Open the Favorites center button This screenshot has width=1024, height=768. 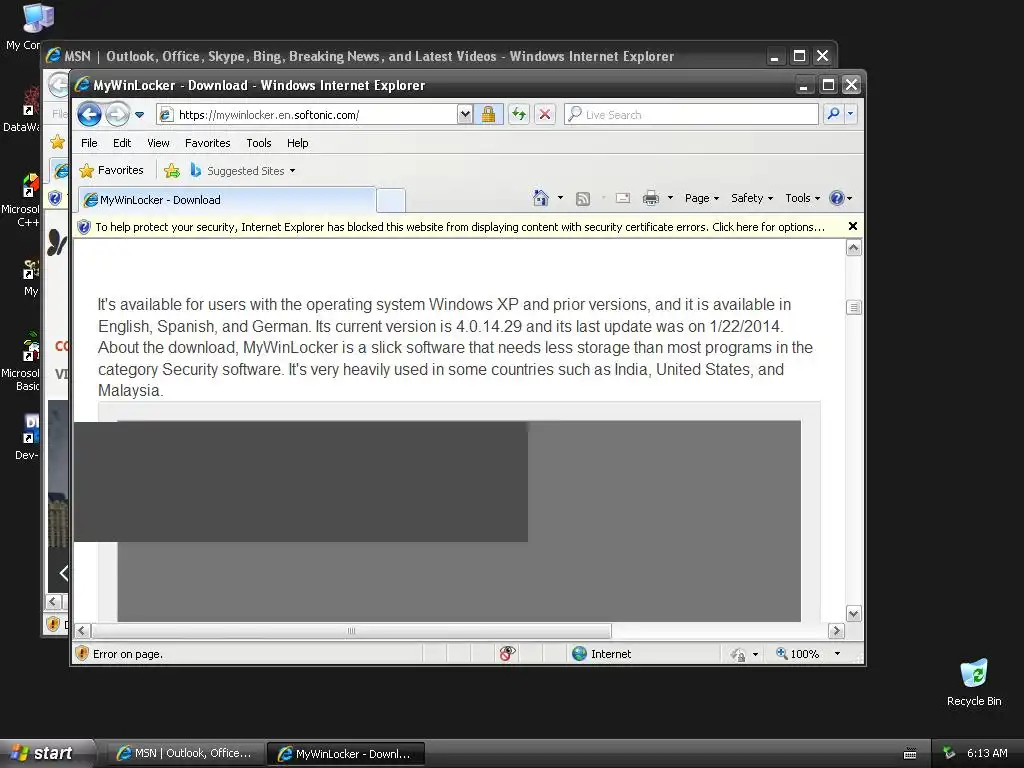click(111, 170)
